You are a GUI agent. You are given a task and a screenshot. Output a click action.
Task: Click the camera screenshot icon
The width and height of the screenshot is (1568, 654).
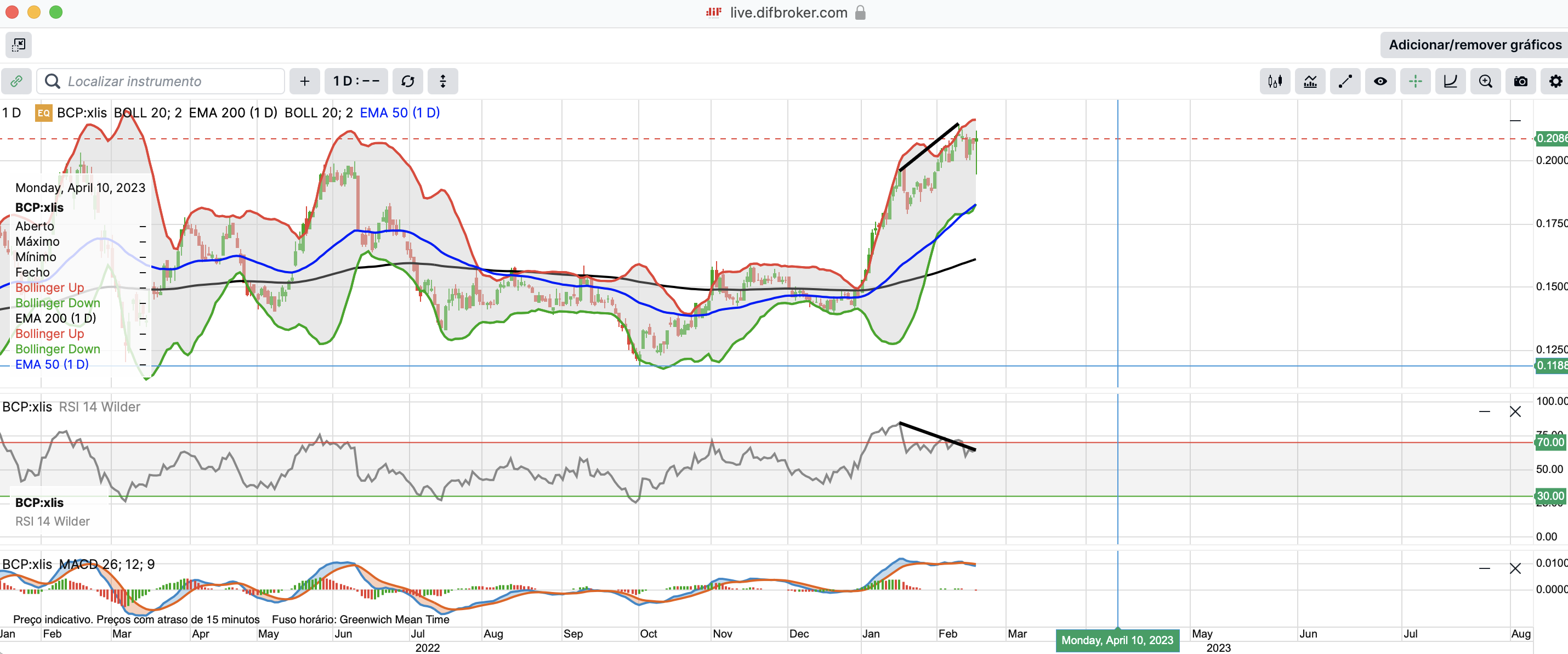coord(1520,81)
